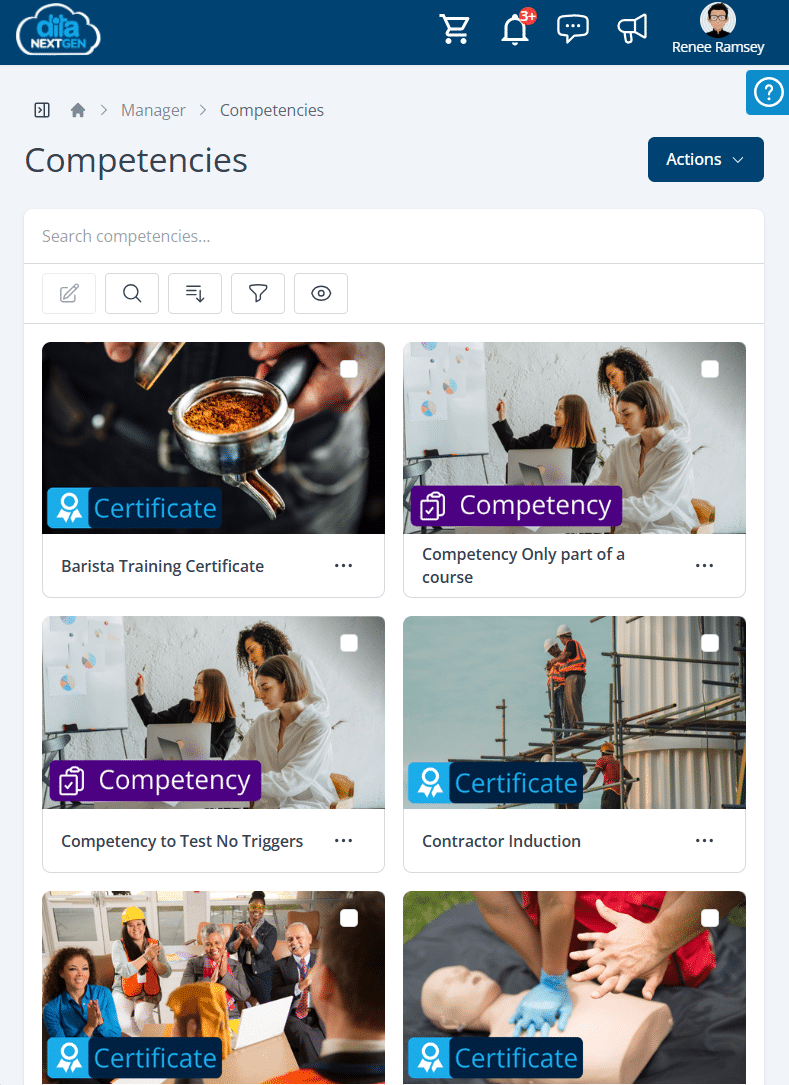Open options menu for Barista Training Certificate
Screen dimensions: 789x1085
click(x=343, y=565)
